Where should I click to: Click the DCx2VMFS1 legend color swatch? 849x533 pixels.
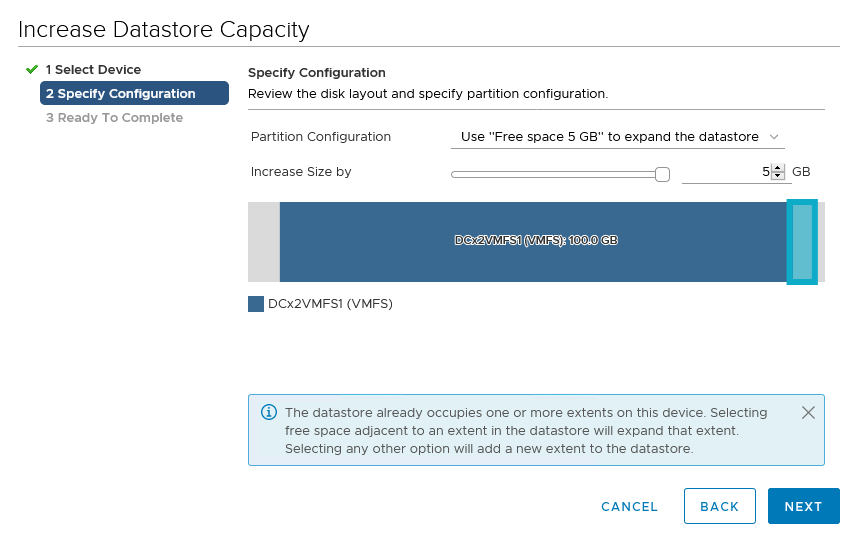[x=256, y=304]
